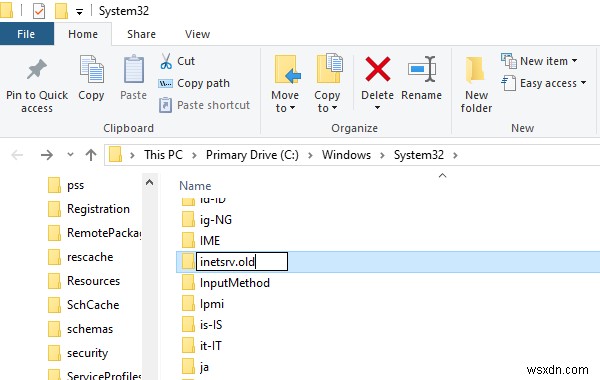Go back with the Back arrow
This screenshot has width=600, height=380.
click(17, 155)
